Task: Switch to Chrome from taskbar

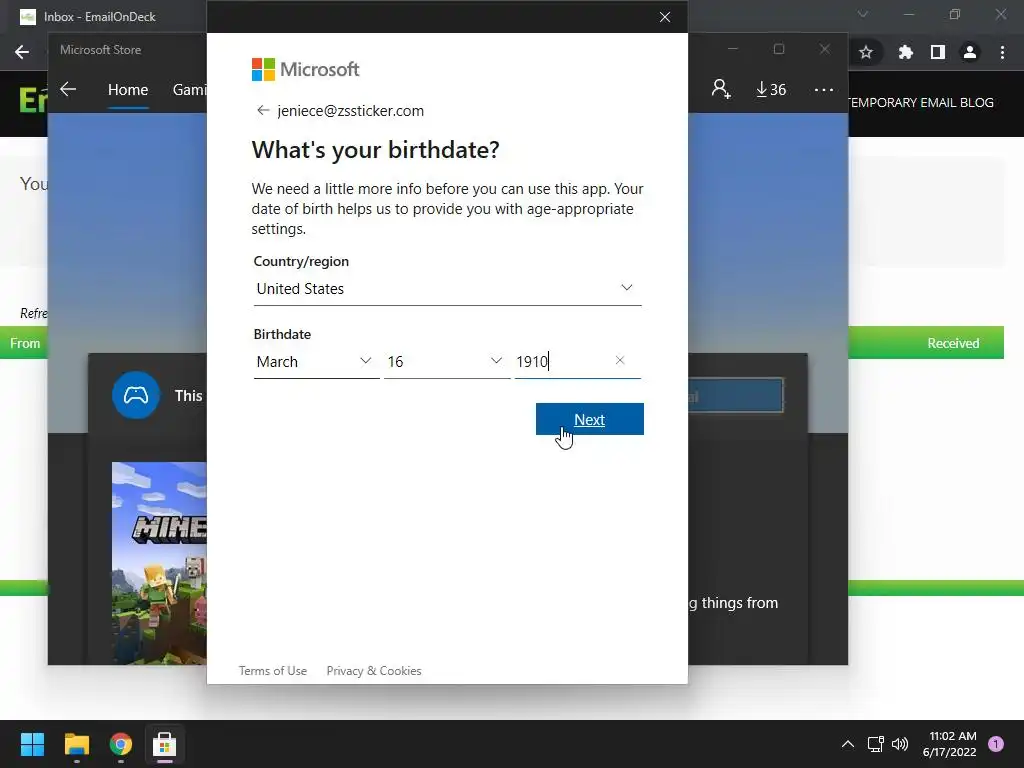Action: pyautogui.click(x=121, y=744)
